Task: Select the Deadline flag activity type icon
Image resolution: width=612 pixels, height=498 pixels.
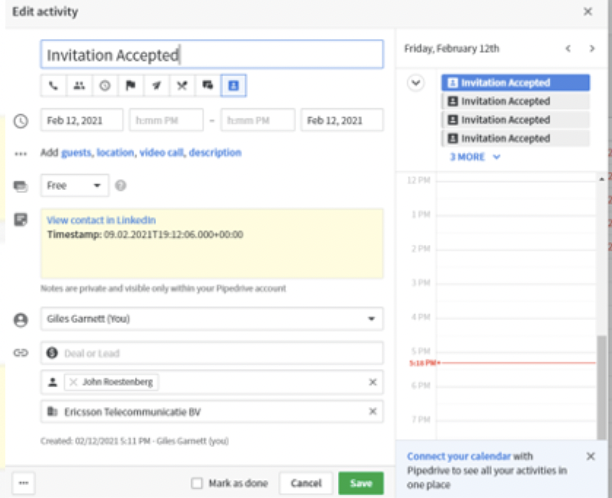Action: coord(130,85)
